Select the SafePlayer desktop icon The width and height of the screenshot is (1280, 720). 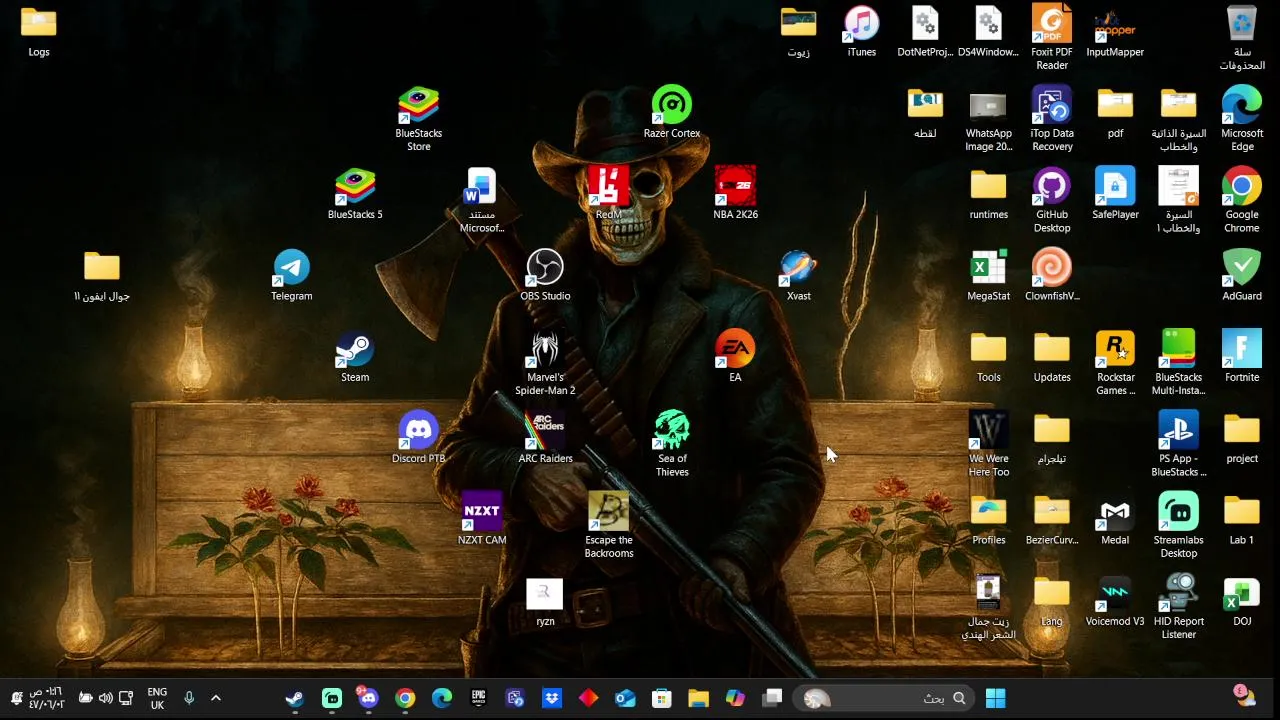(1115, 194)
